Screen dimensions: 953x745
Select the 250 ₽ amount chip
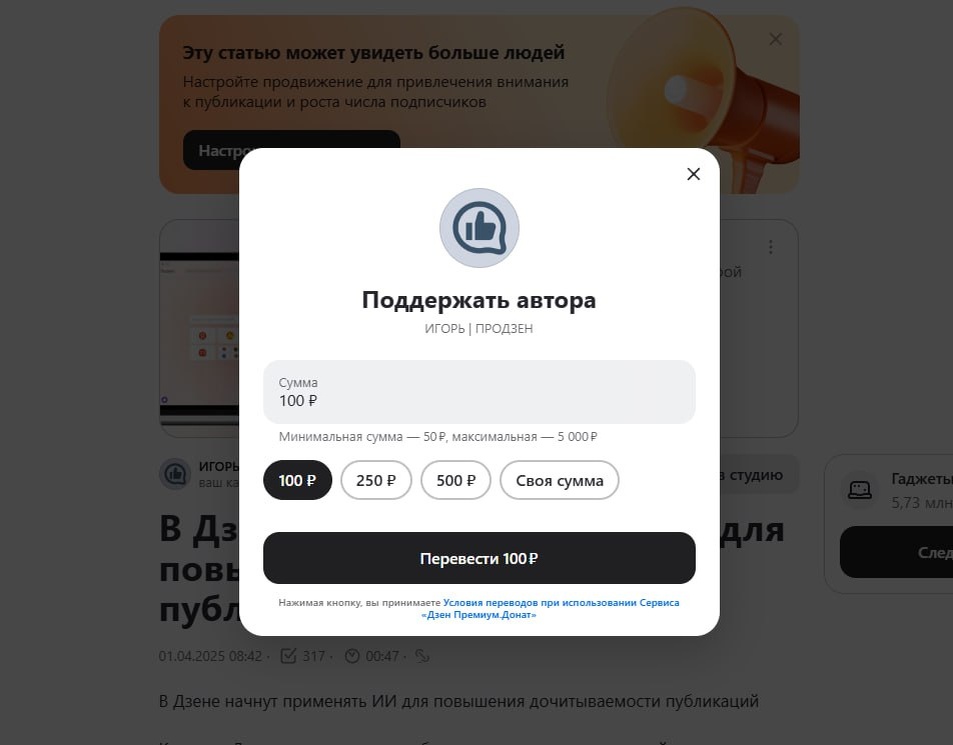(376, 480)
